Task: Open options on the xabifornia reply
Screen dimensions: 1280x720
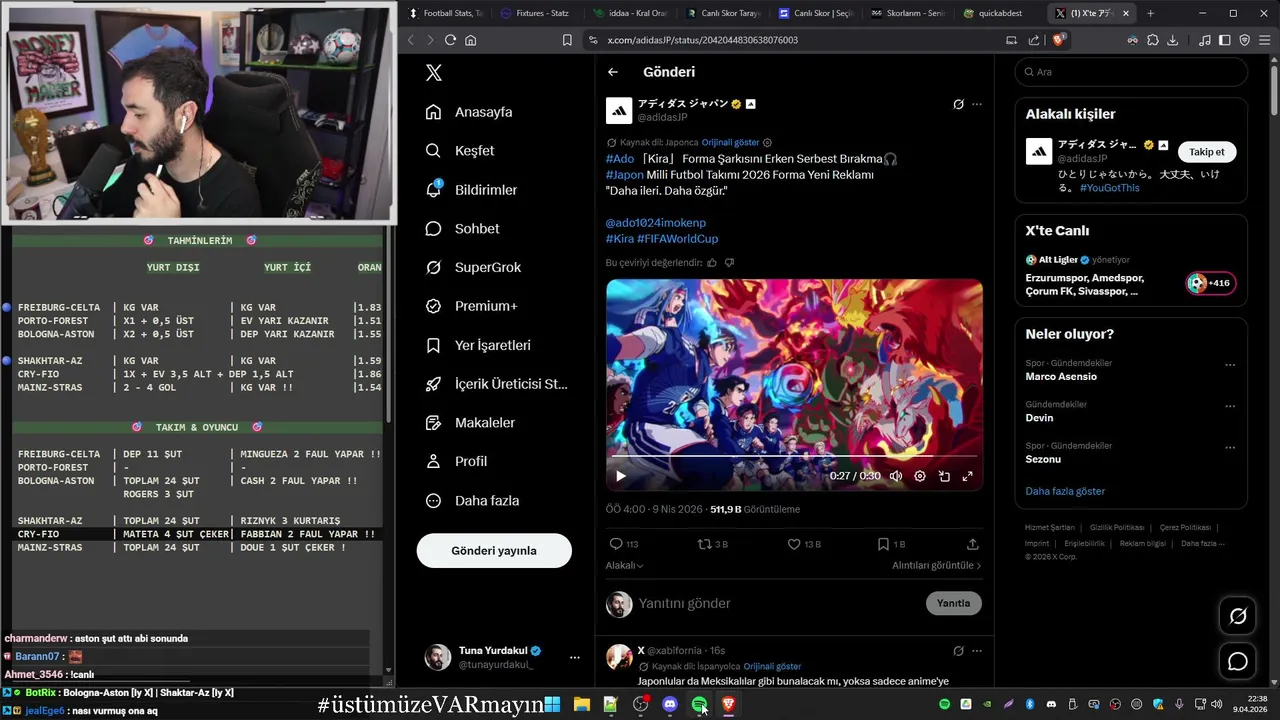Action: pyautogui.click(x=977, y=650)
